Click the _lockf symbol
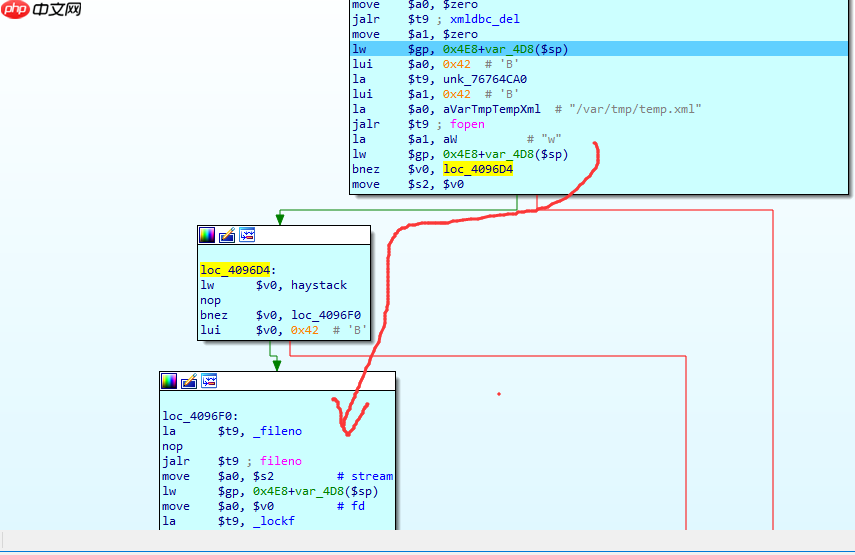The height and width of the screenshot is (555, 855). click(x=273, y=521)
